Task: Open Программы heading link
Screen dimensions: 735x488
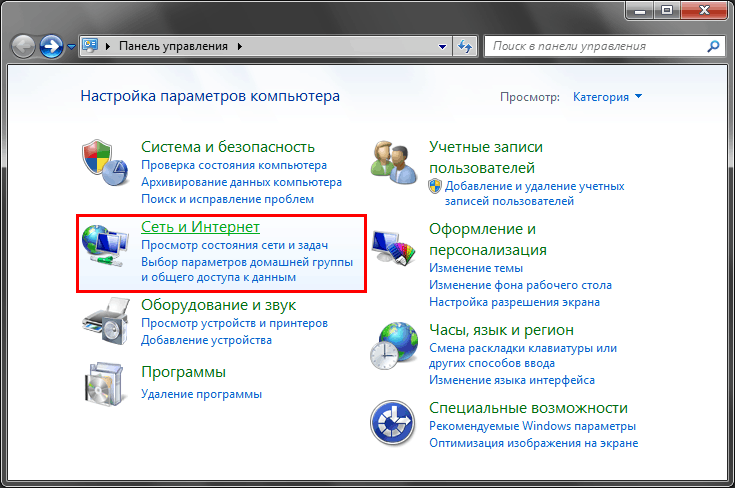Action: tap(183, 372)
